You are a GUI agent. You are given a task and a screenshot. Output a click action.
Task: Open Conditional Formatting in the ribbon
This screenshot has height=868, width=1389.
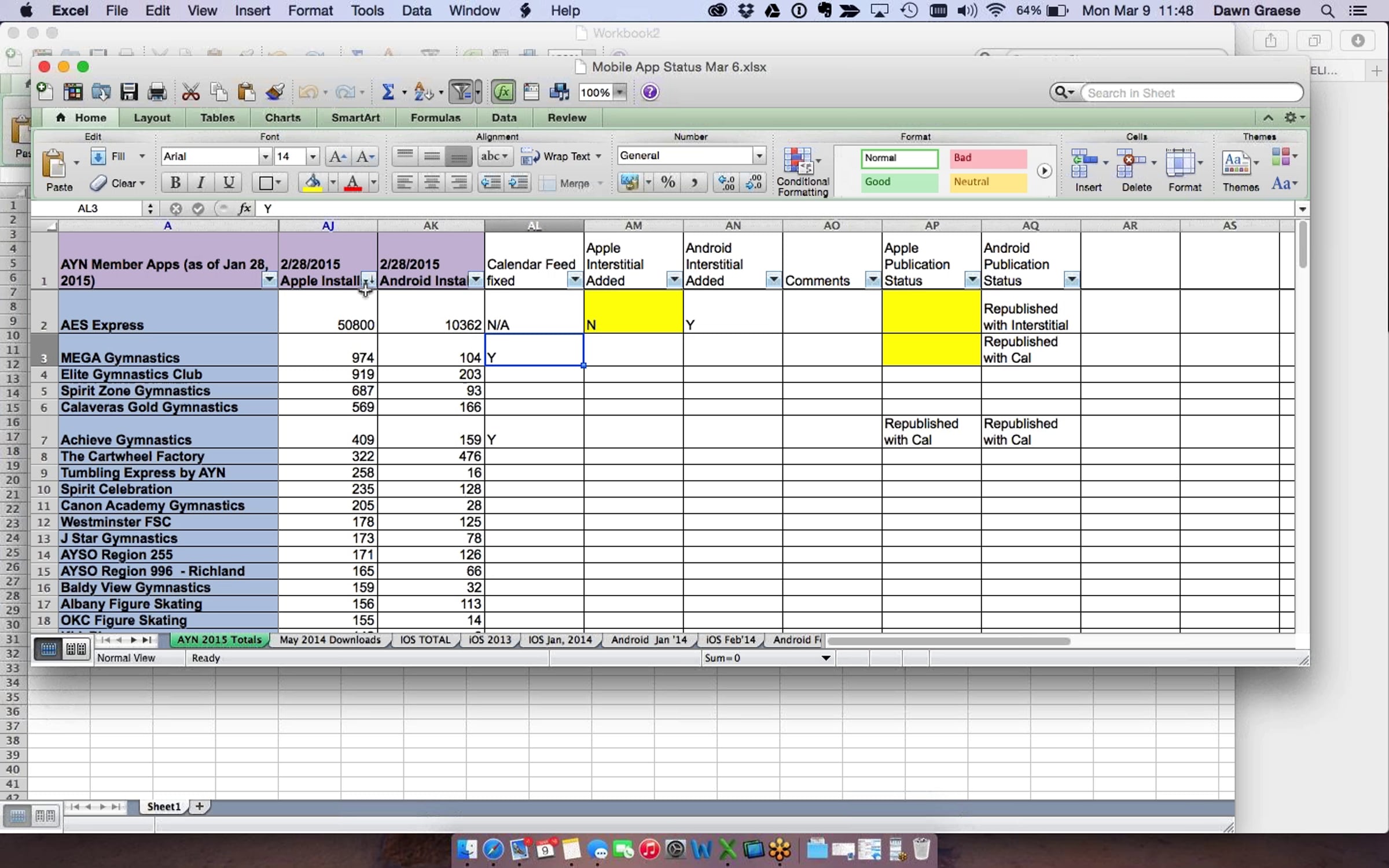click(802, 172)
